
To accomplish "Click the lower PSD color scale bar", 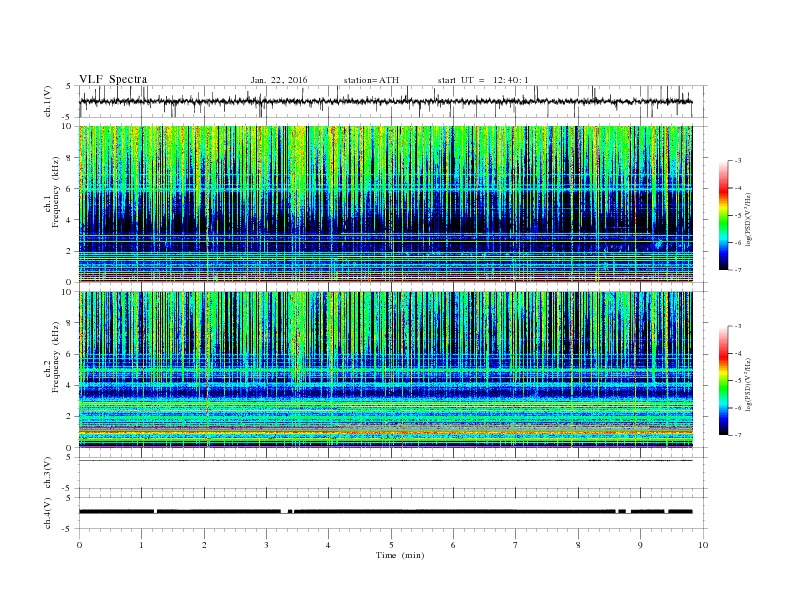I will tap(724, 381).
